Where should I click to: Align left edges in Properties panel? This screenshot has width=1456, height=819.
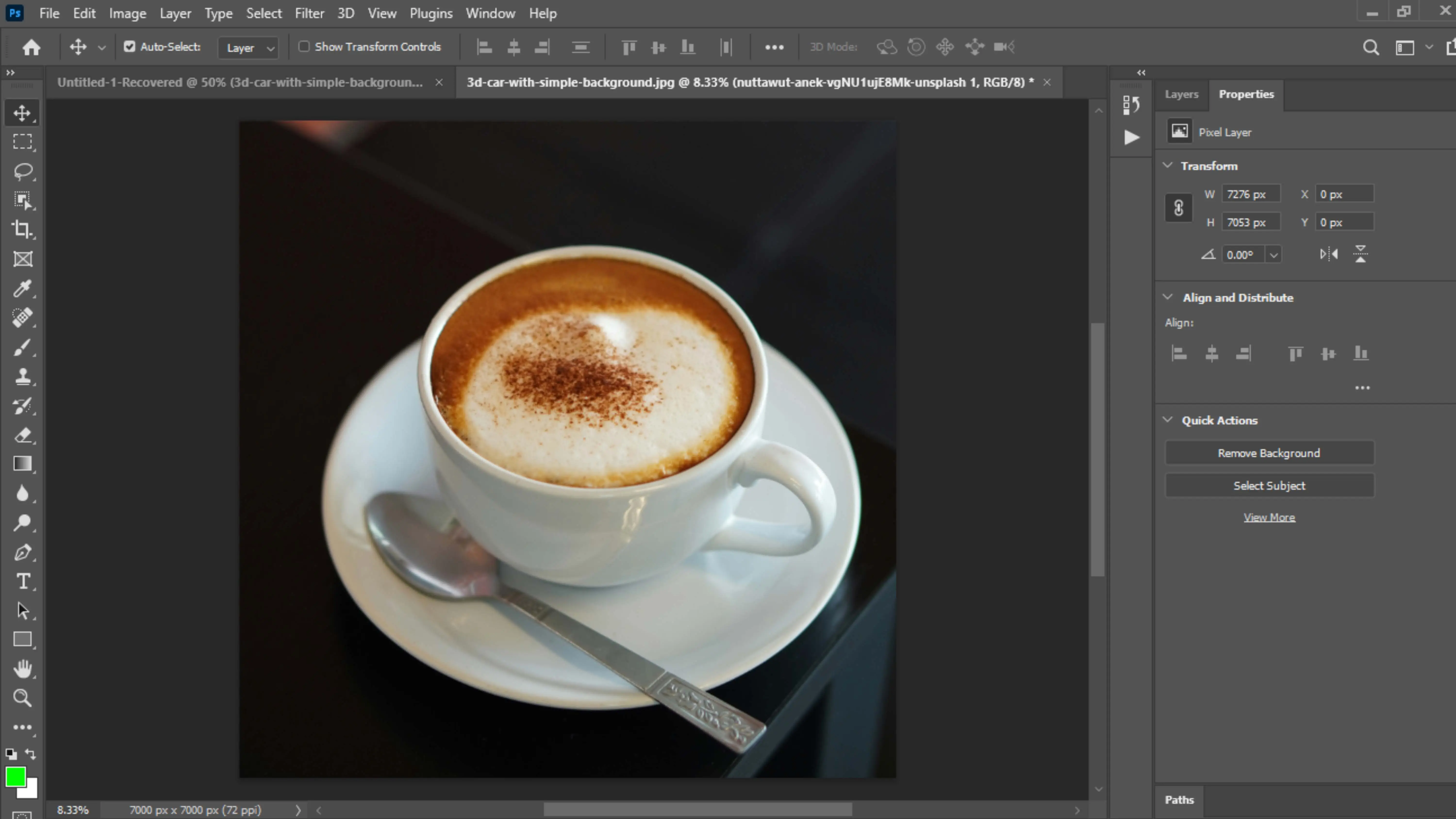pyautogui.click(x=1179, y=354)
